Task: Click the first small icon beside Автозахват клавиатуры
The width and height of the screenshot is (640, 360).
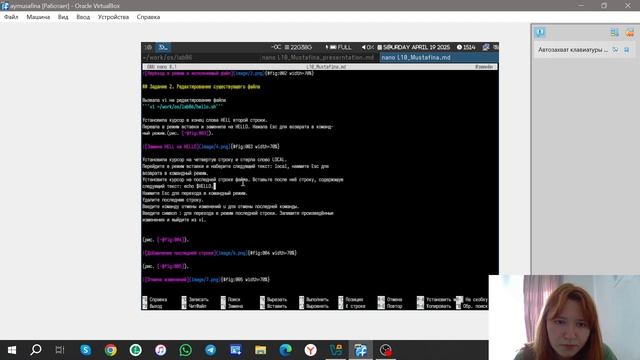Action: (615, 50)
